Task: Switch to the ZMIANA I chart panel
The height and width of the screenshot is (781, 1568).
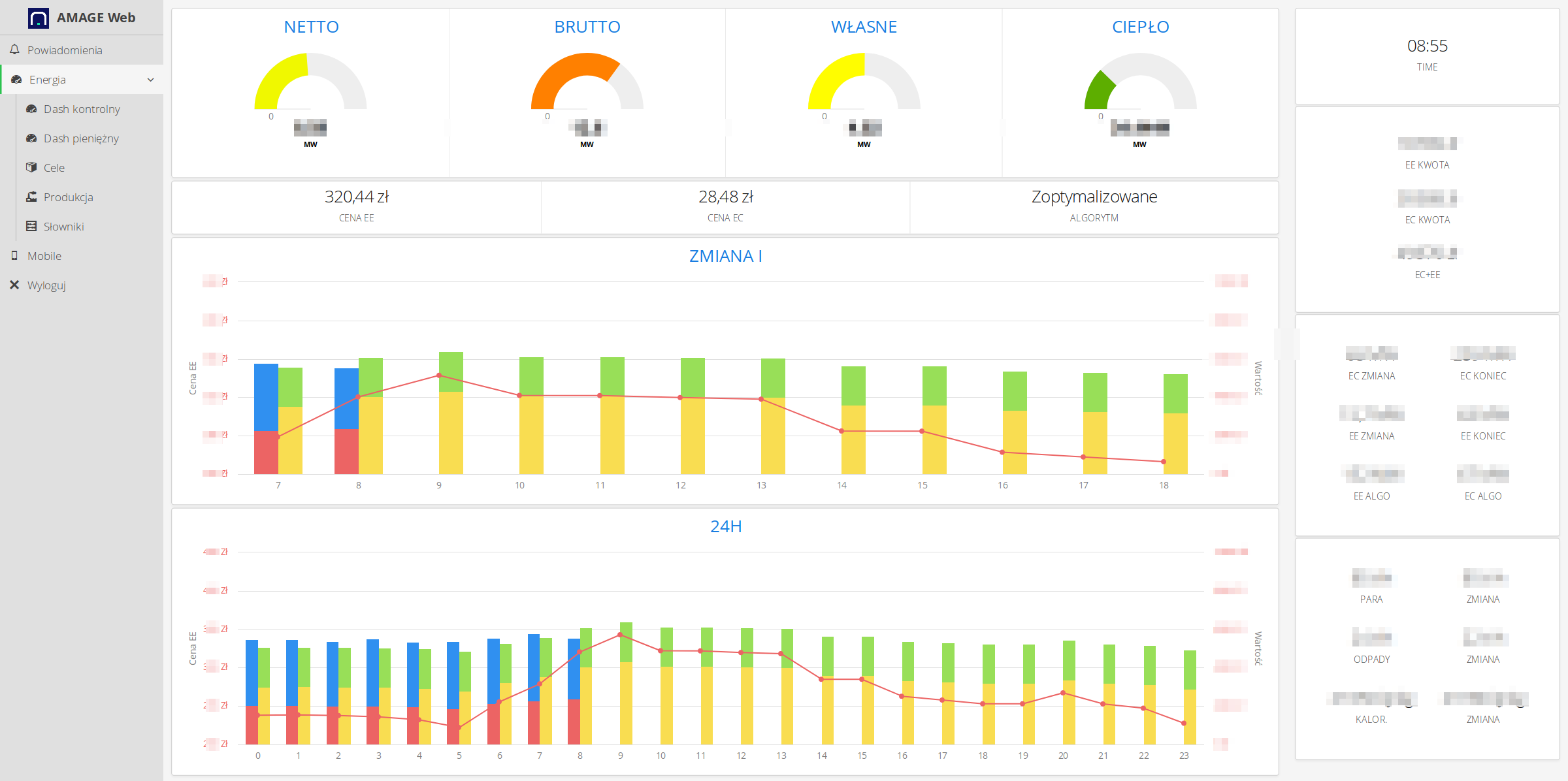Action: pyautogui.click(x=725, y=256)
